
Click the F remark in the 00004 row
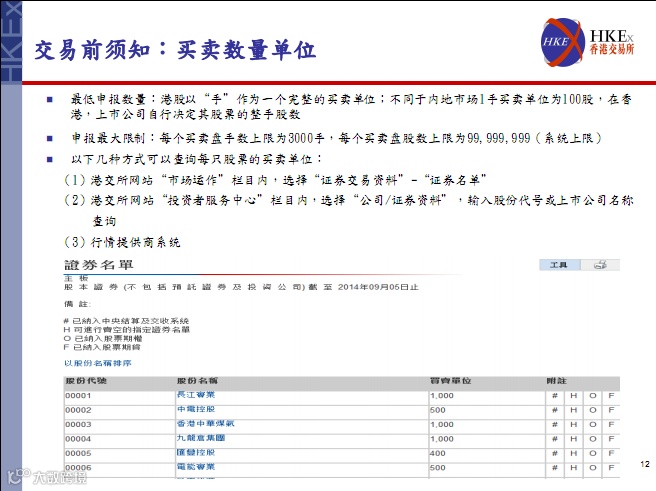[611, 439]
